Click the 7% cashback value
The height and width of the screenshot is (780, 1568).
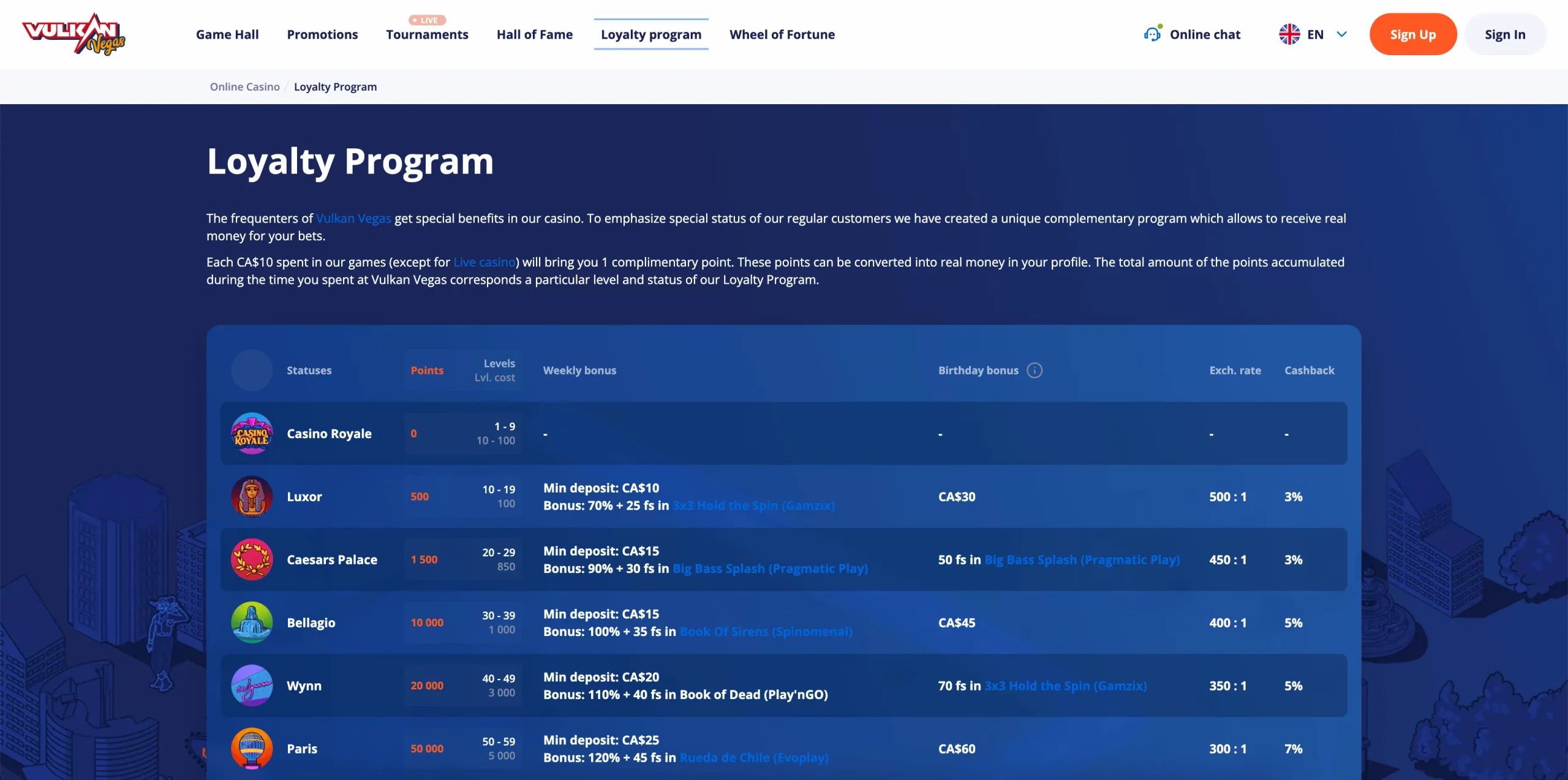point(1294,749)
